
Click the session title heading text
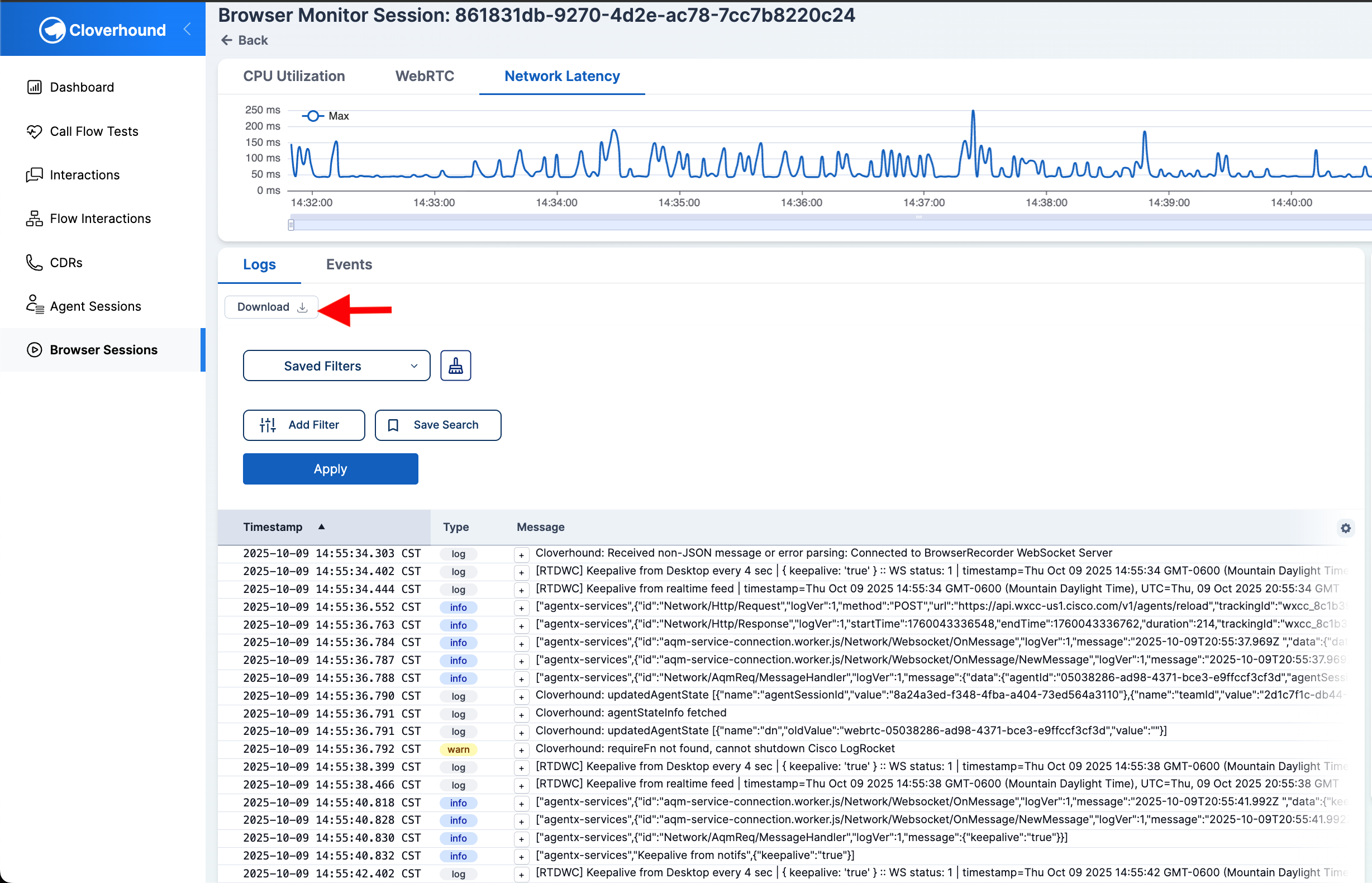(x=536, y=15)
